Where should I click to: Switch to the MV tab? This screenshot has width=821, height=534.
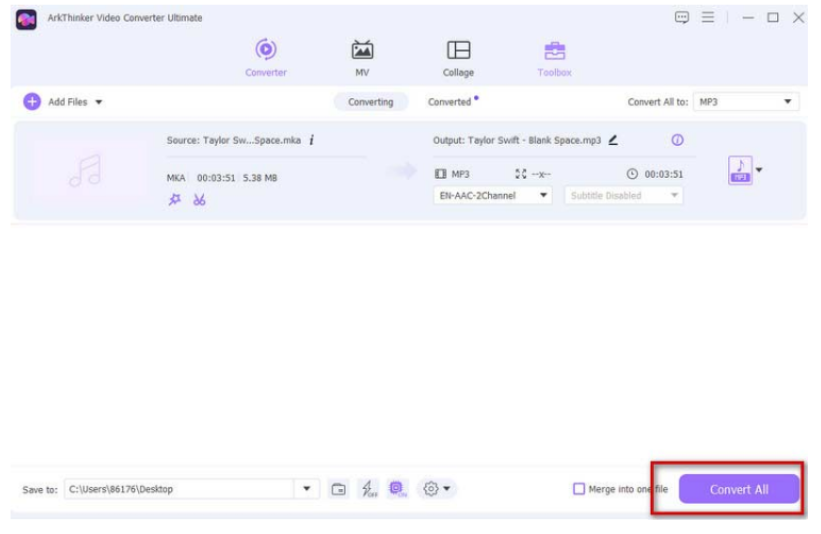(x=362, y=58)
